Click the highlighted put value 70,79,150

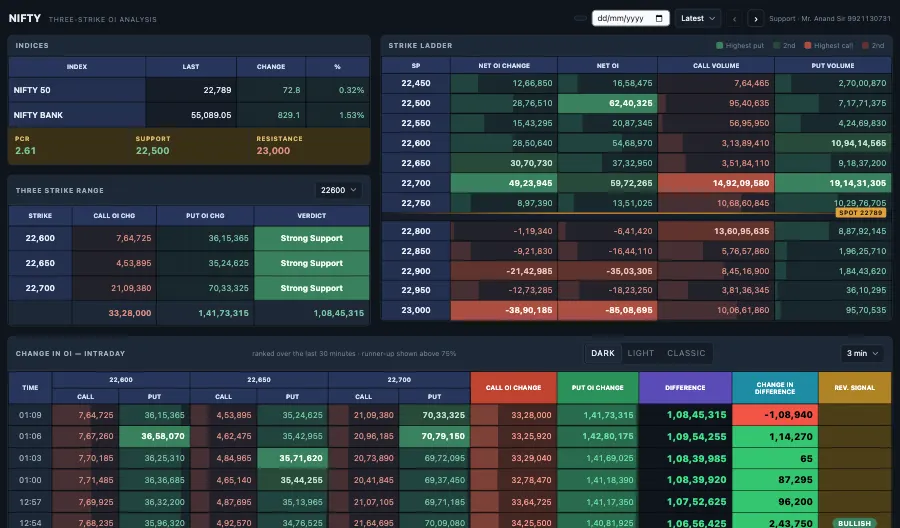(435, 436)
